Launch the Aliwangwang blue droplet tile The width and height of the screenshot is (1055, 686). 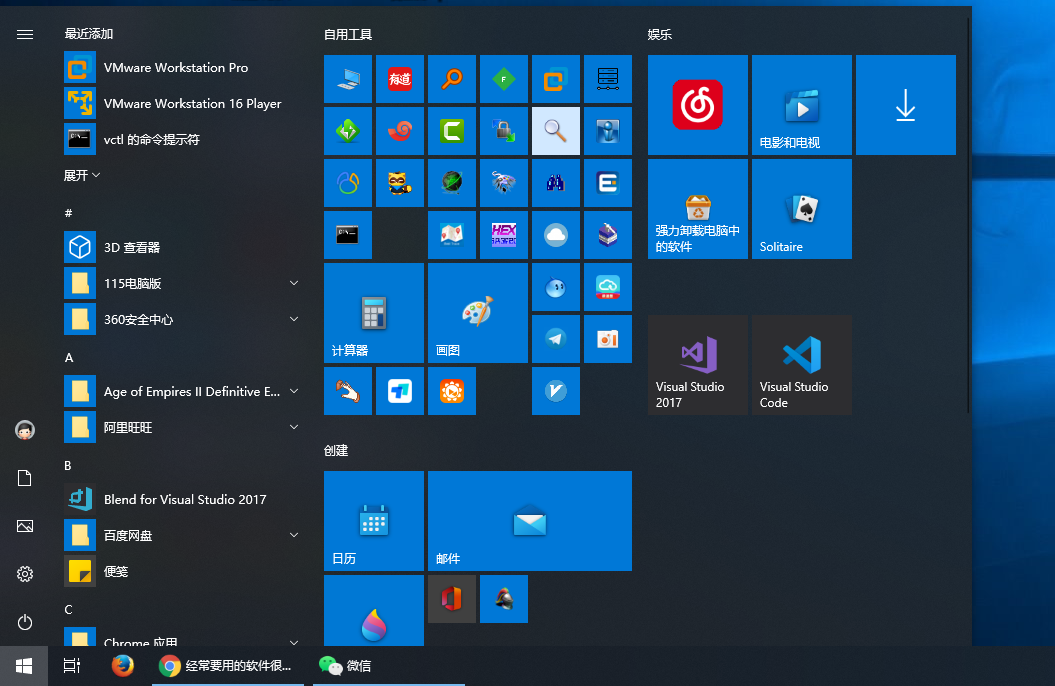click(x=555, y=287)
